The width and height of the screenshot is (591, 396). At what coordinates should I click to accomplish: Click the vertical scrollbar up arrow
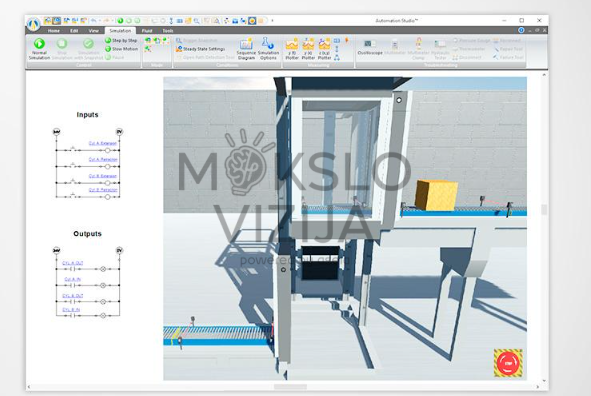(544, 75)
